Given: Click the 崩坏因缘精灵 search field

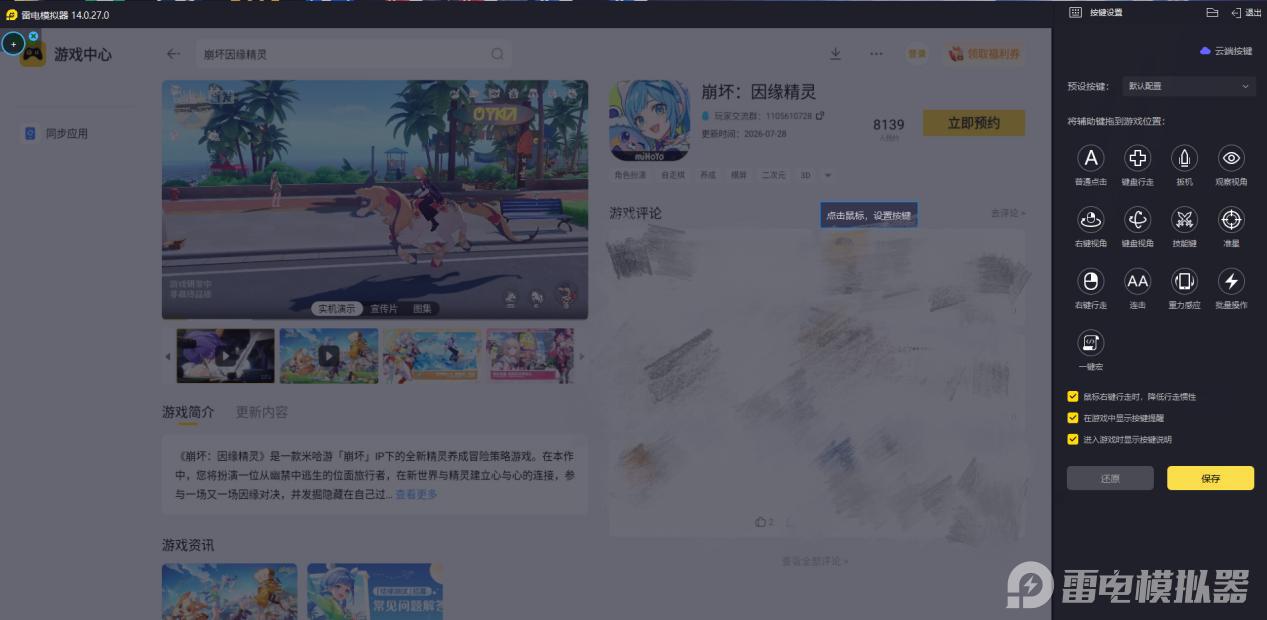Looking at the screenshot, I should click(x=354, y=54).
